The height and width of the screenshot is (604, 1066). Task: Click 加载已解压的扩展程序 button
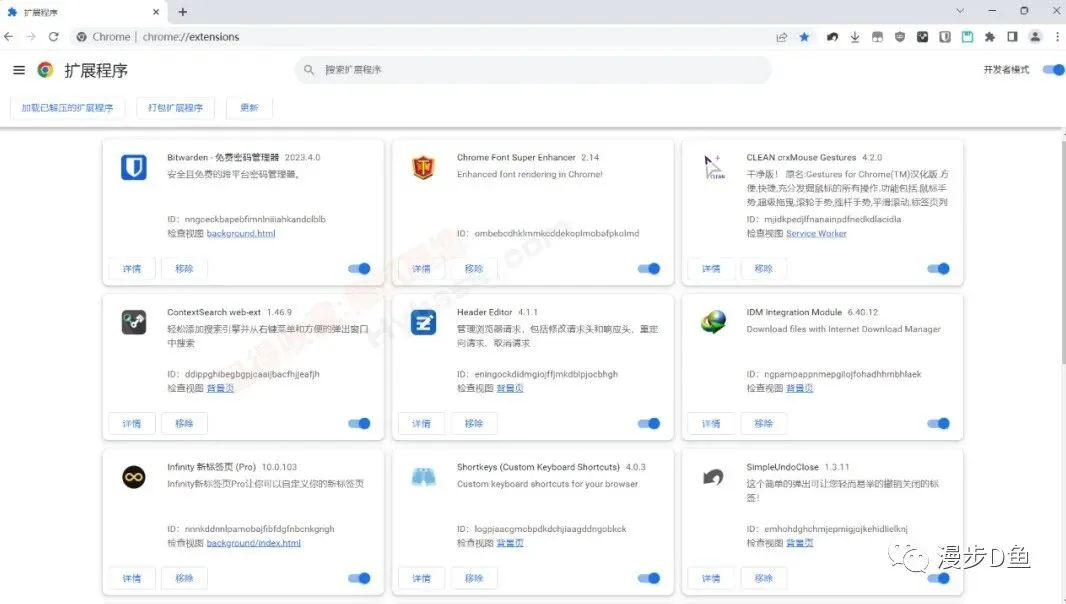tap(67, 107)
